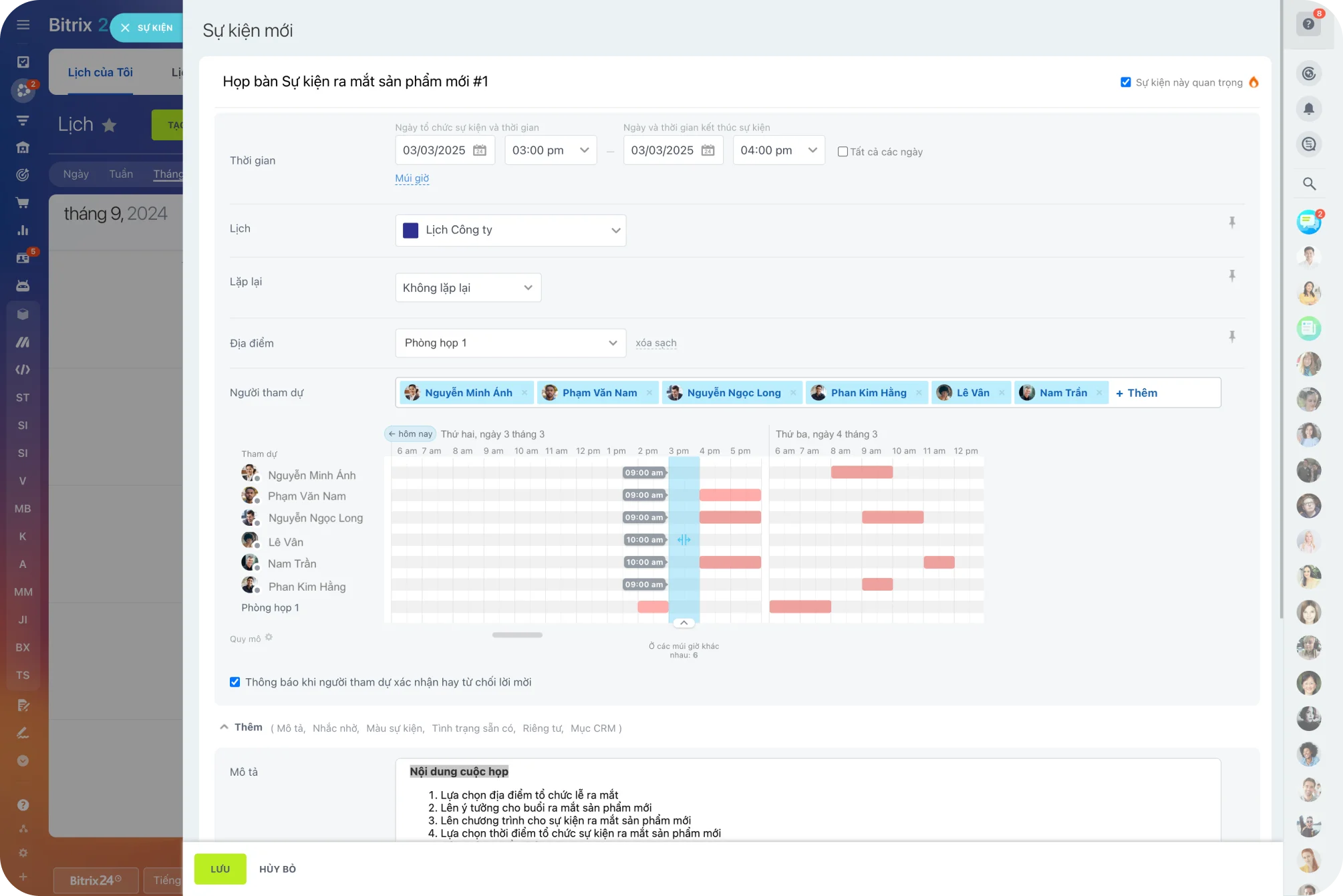Open notifications via the bell icon

(1308, 108)
